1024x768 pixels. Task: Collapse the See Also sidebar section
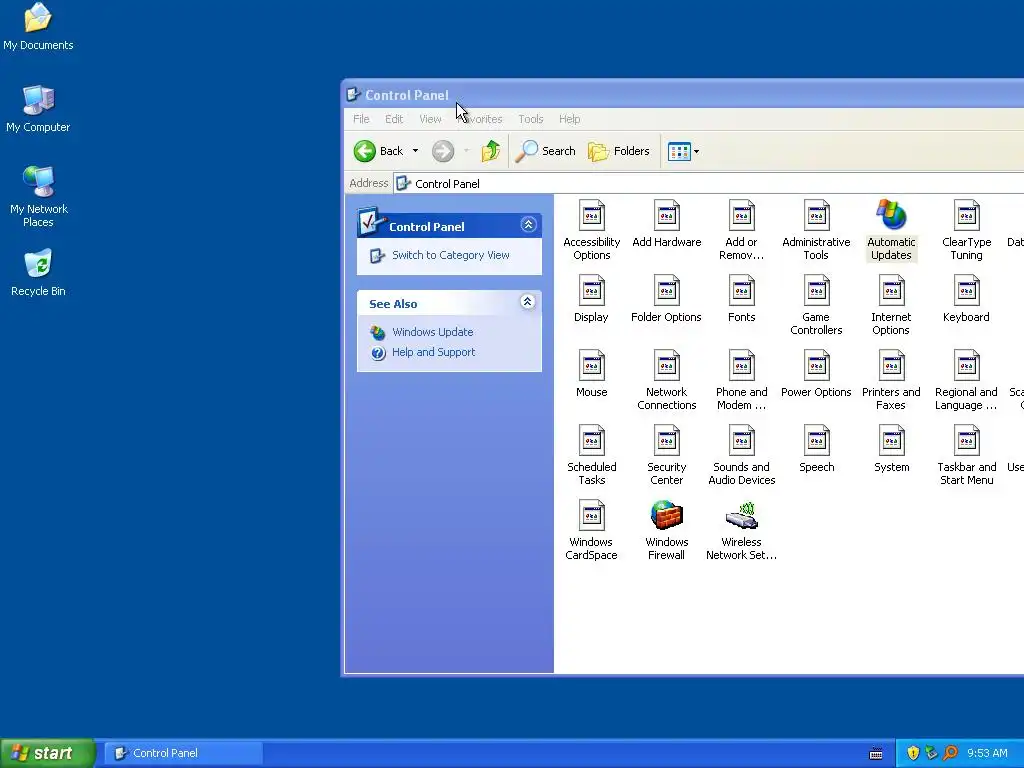(x=528, y=302)
